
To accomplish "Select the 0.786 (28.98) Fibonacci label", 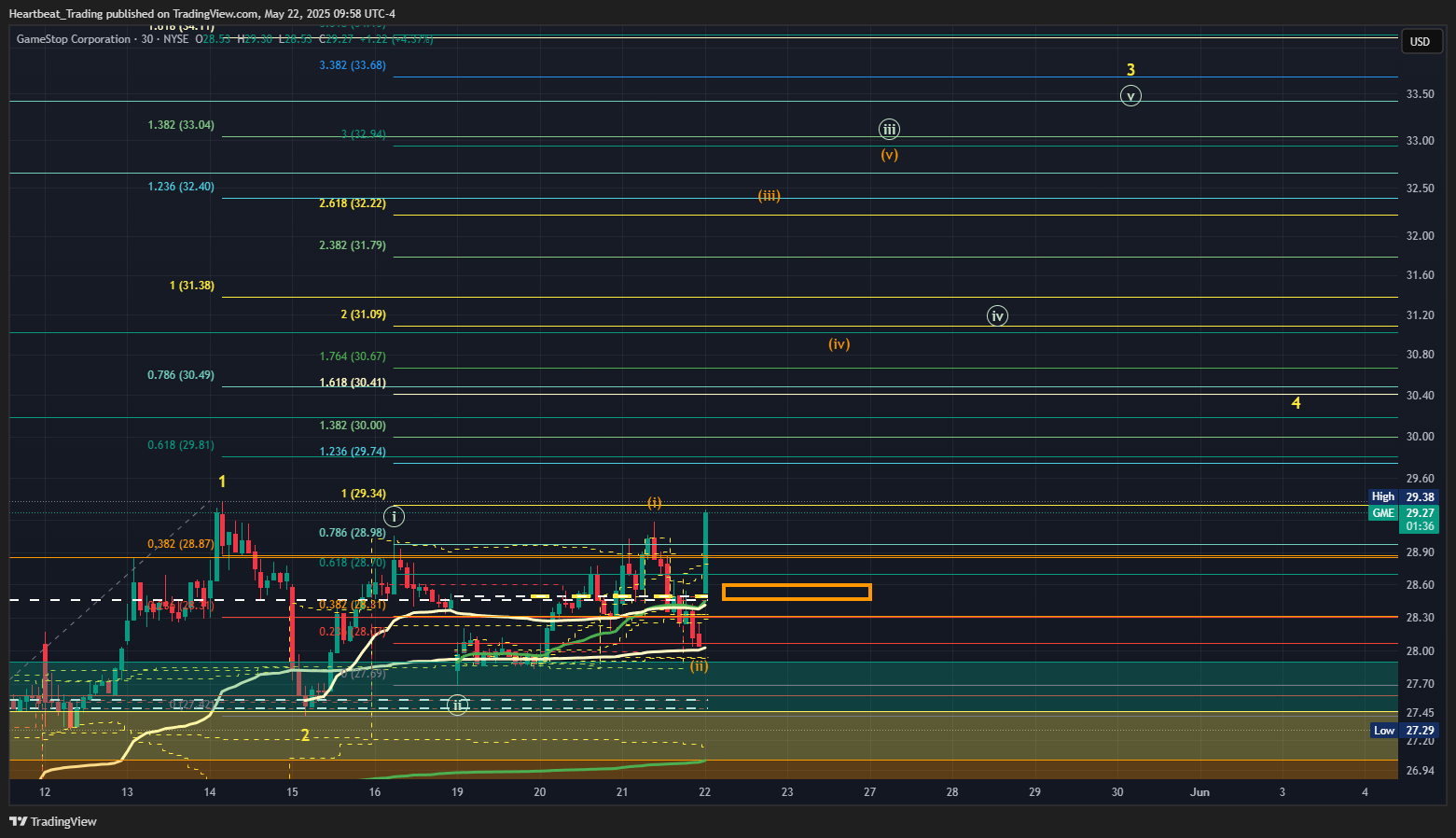I will tap(353, 533).
